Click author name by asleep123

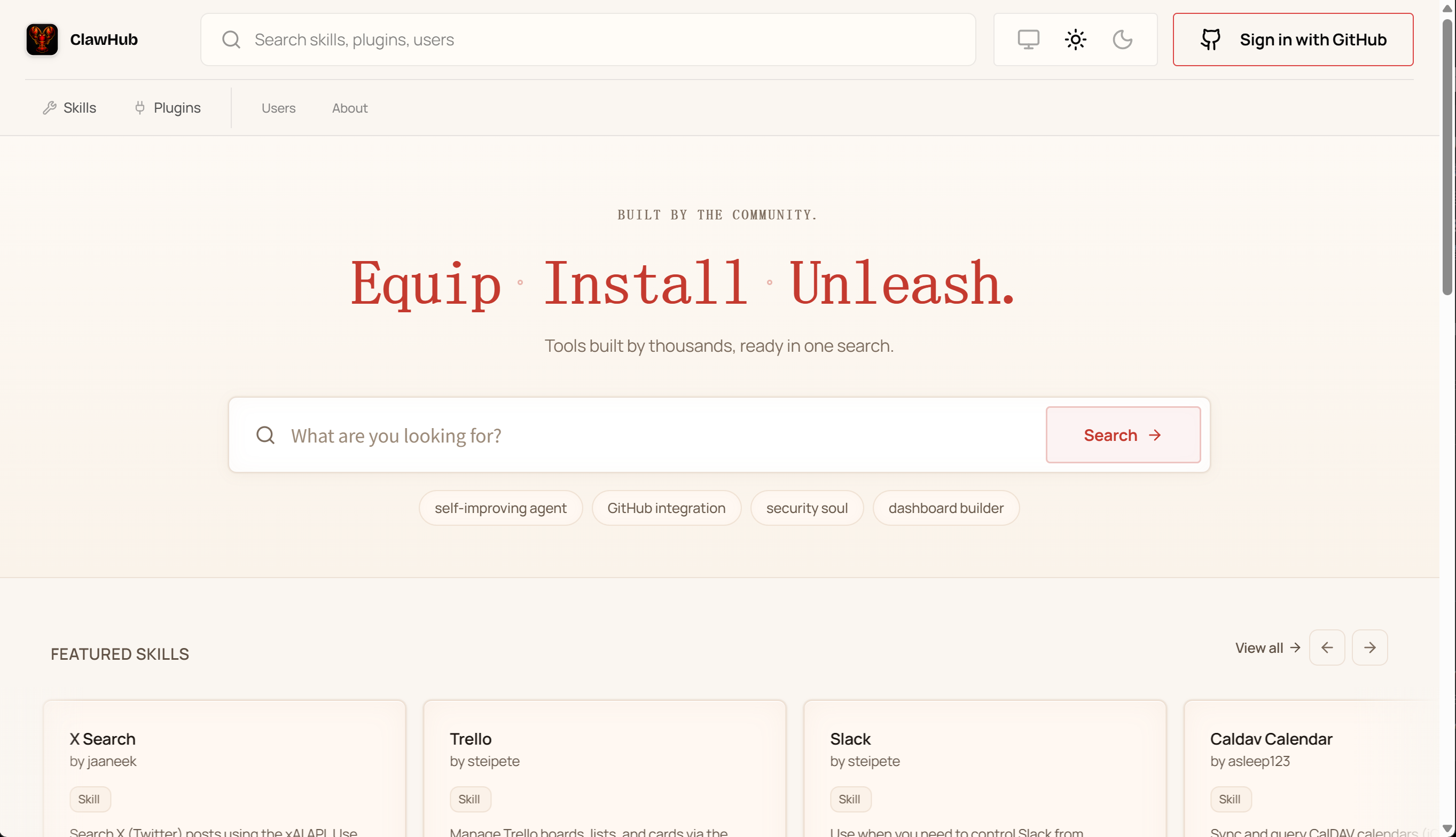[x=1249, y=761]
